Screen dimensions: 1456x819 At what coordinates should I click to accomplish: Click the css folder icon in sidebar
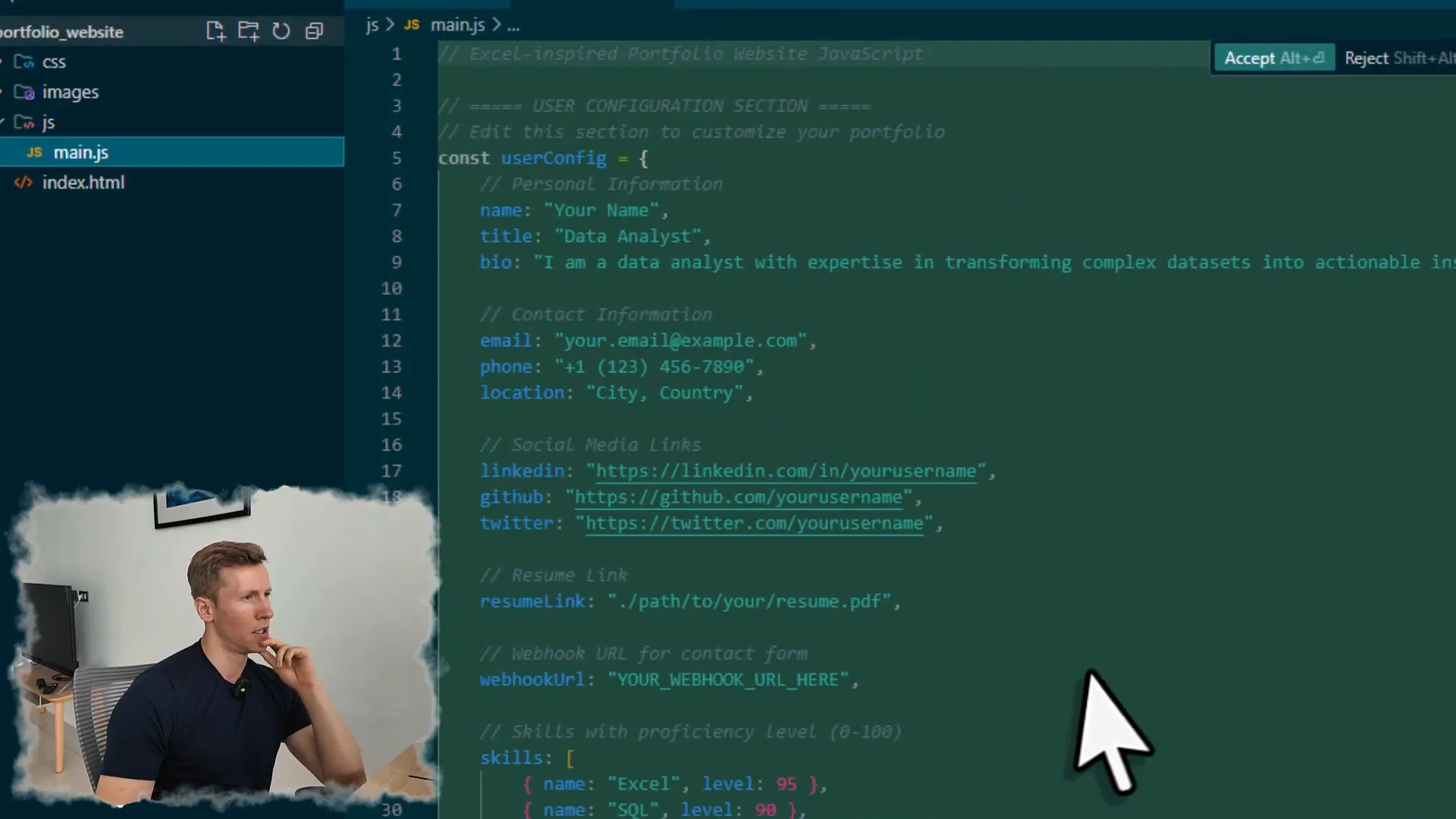24,61
